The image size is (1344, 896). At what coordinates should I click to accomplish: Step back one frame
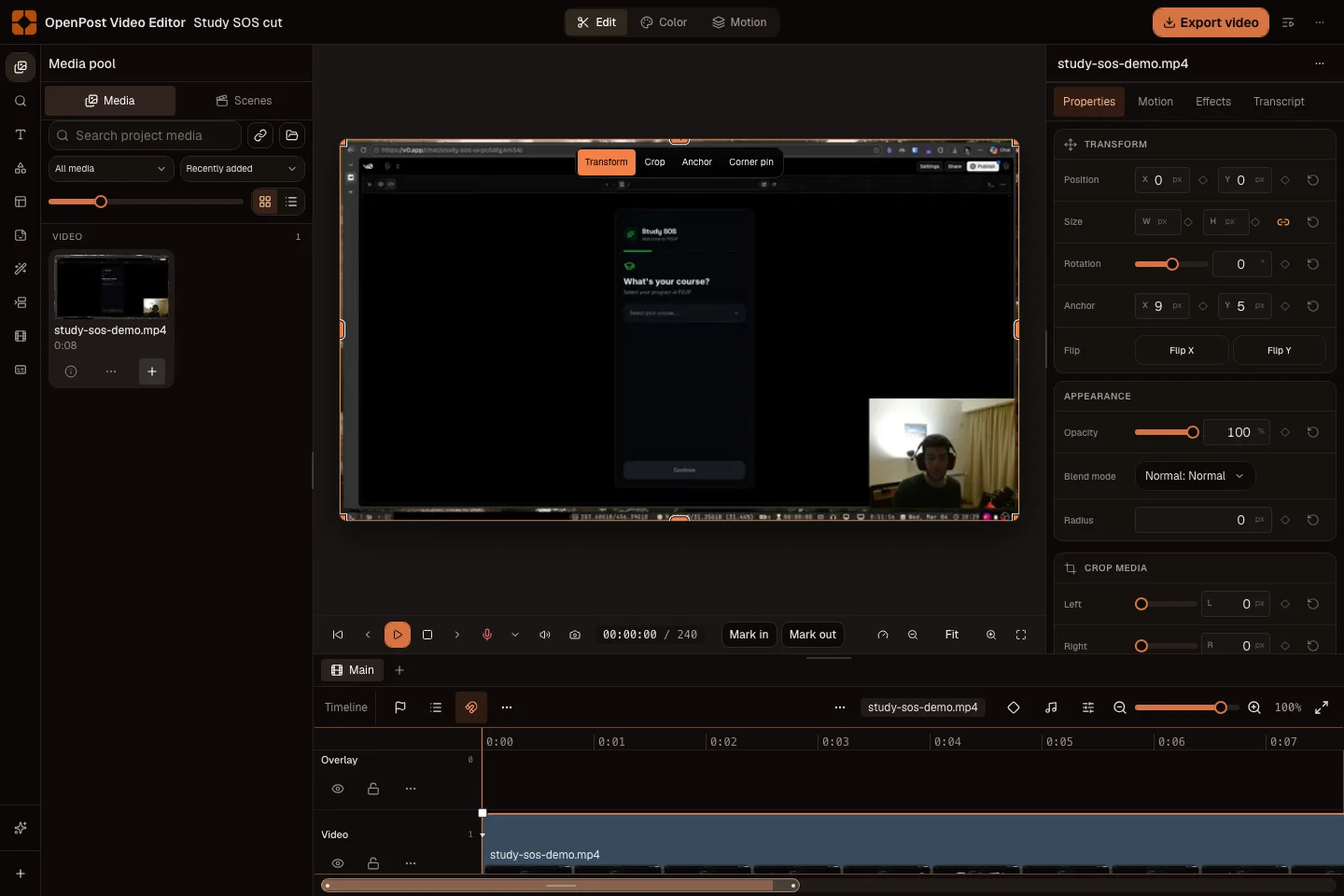[368, 635]
